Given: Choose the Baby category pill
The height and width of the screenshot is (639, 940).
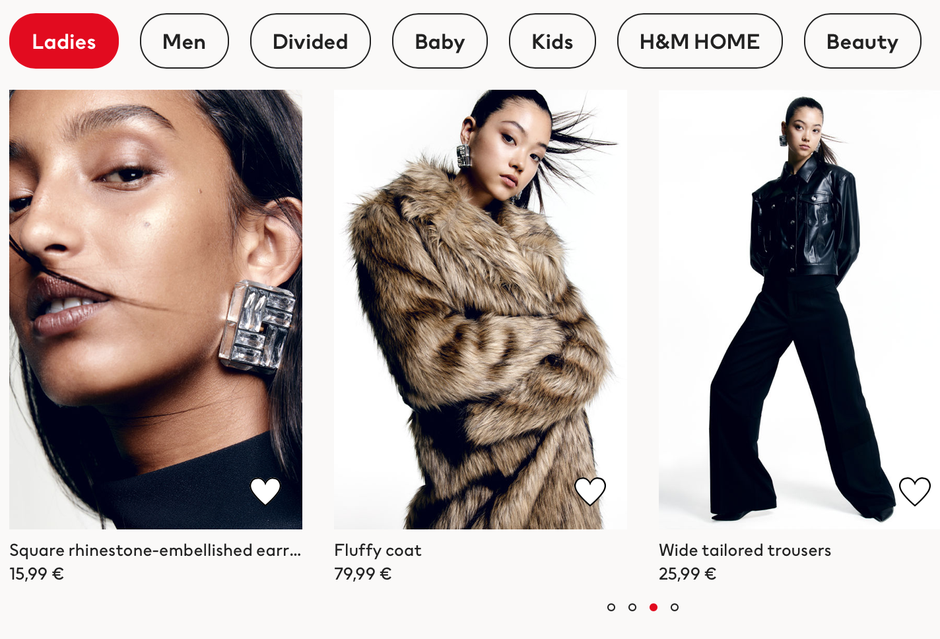Looking at the screenshot, I should pos(439,41).
